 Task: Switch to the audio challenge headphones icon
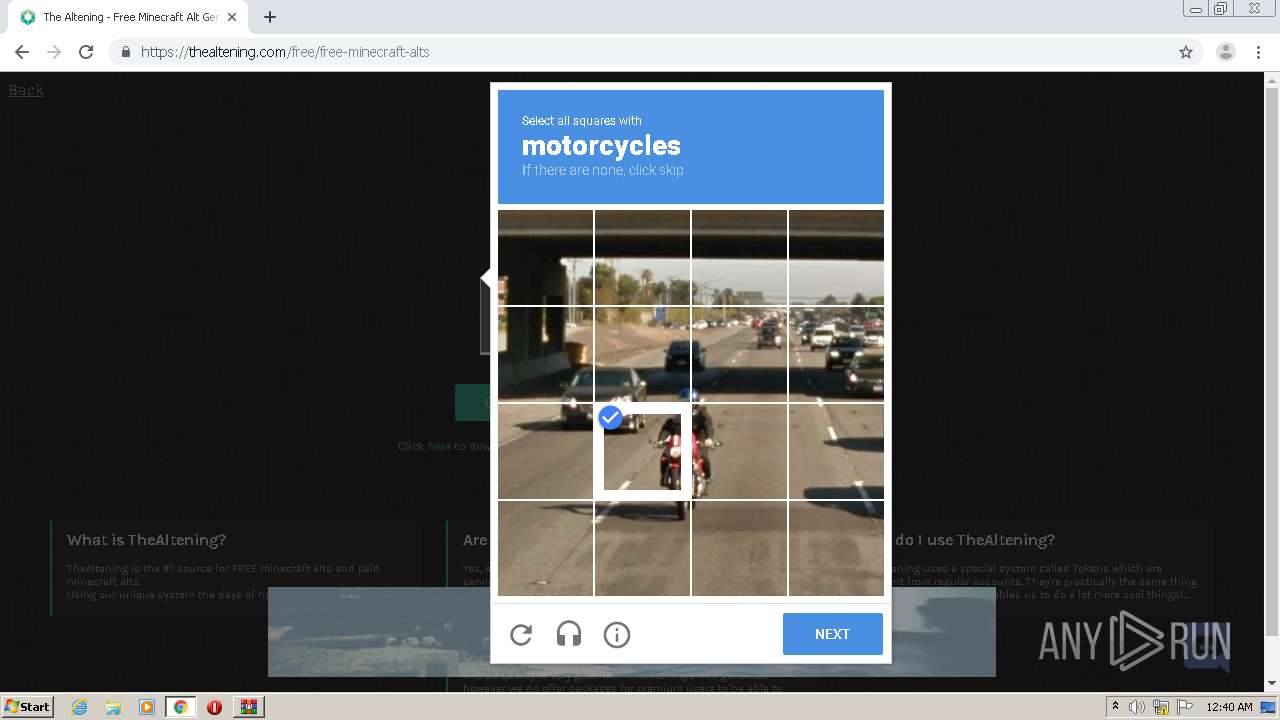coord(569,634)
